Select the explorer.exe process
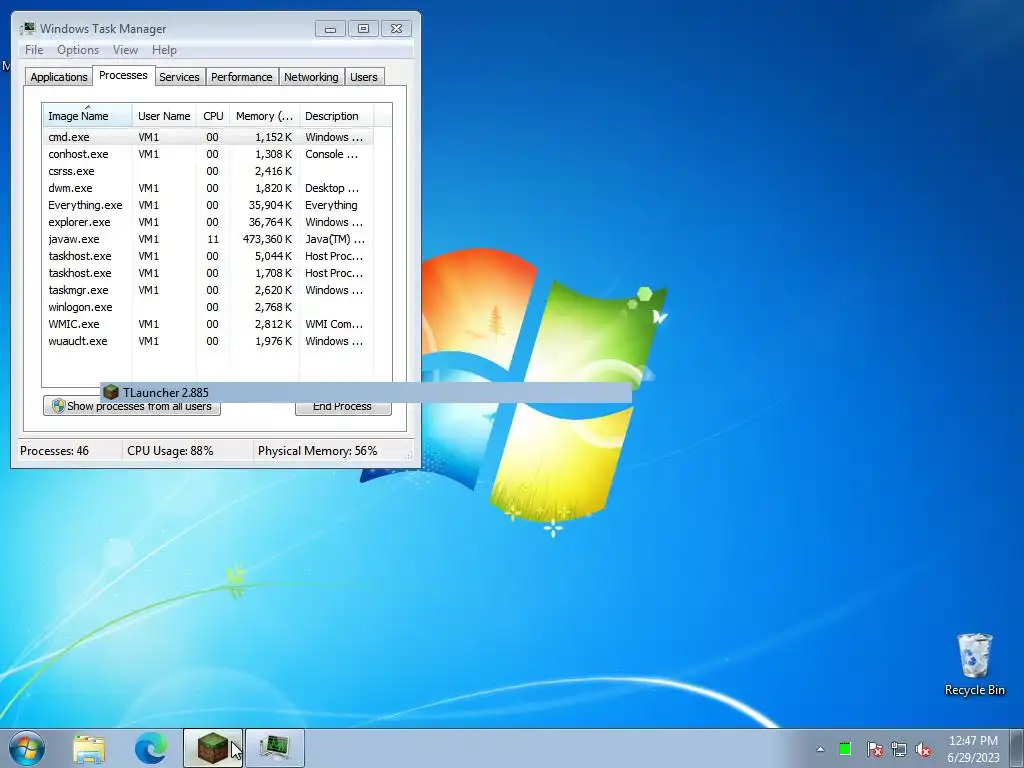 [208, 222]
